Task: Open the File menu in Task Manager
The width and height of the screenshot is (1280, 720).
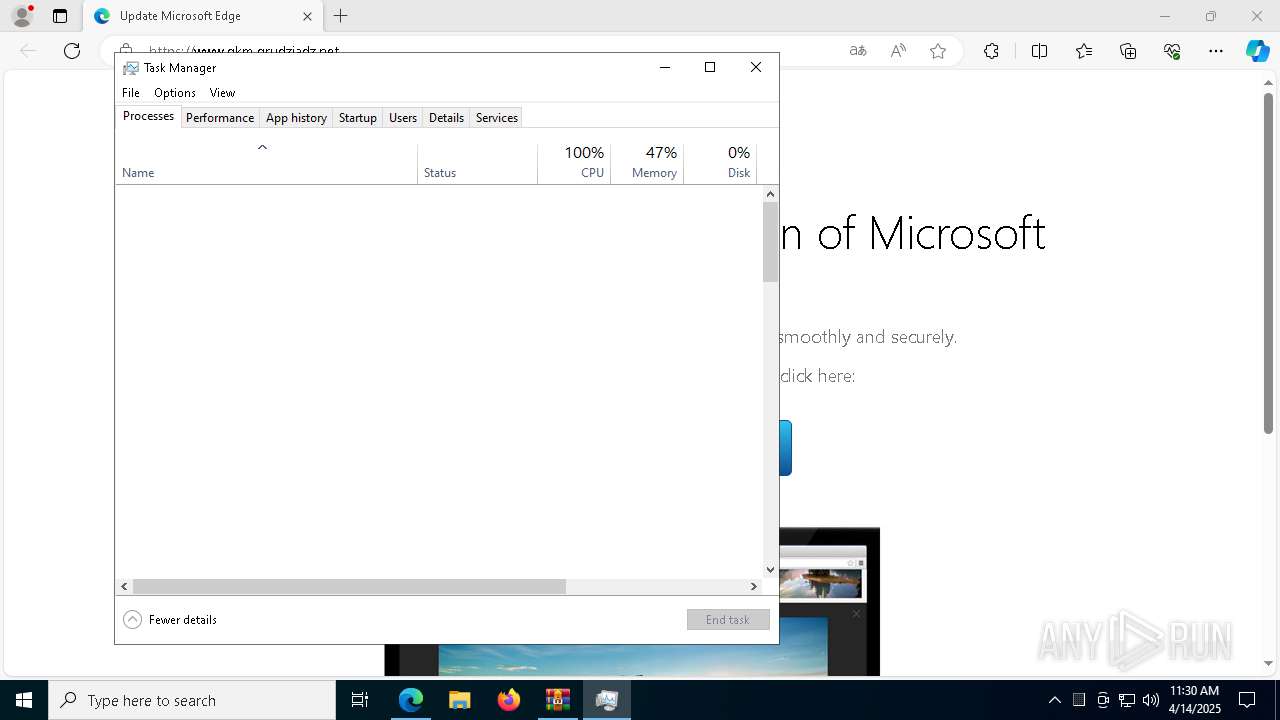Action: pos(131,92)
